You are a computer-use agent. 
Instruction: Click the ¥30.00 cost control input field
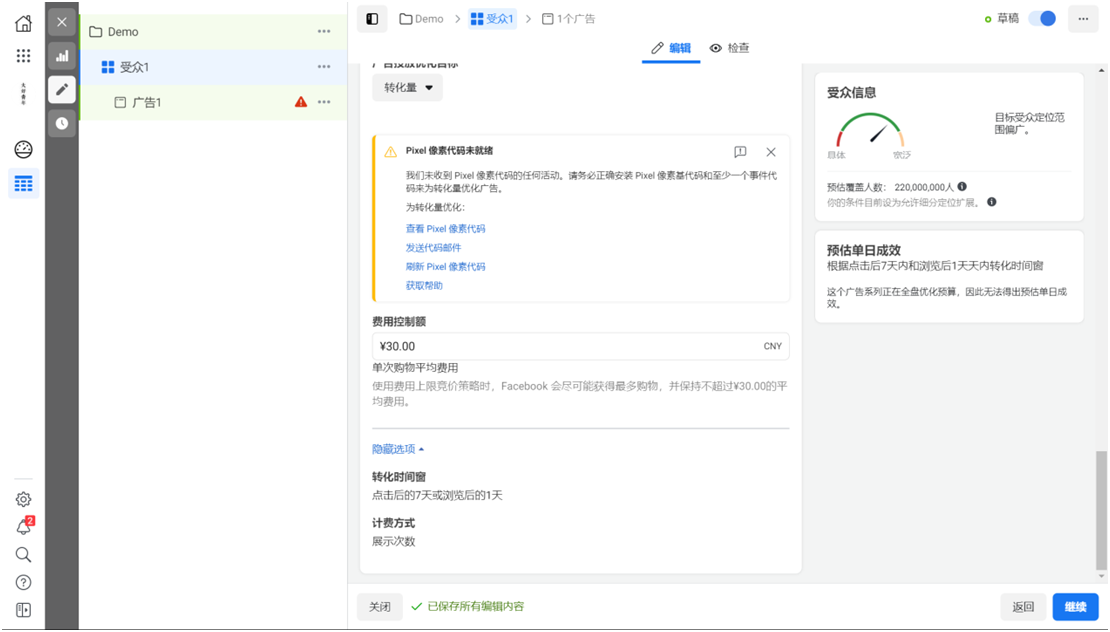click(580, 346)
